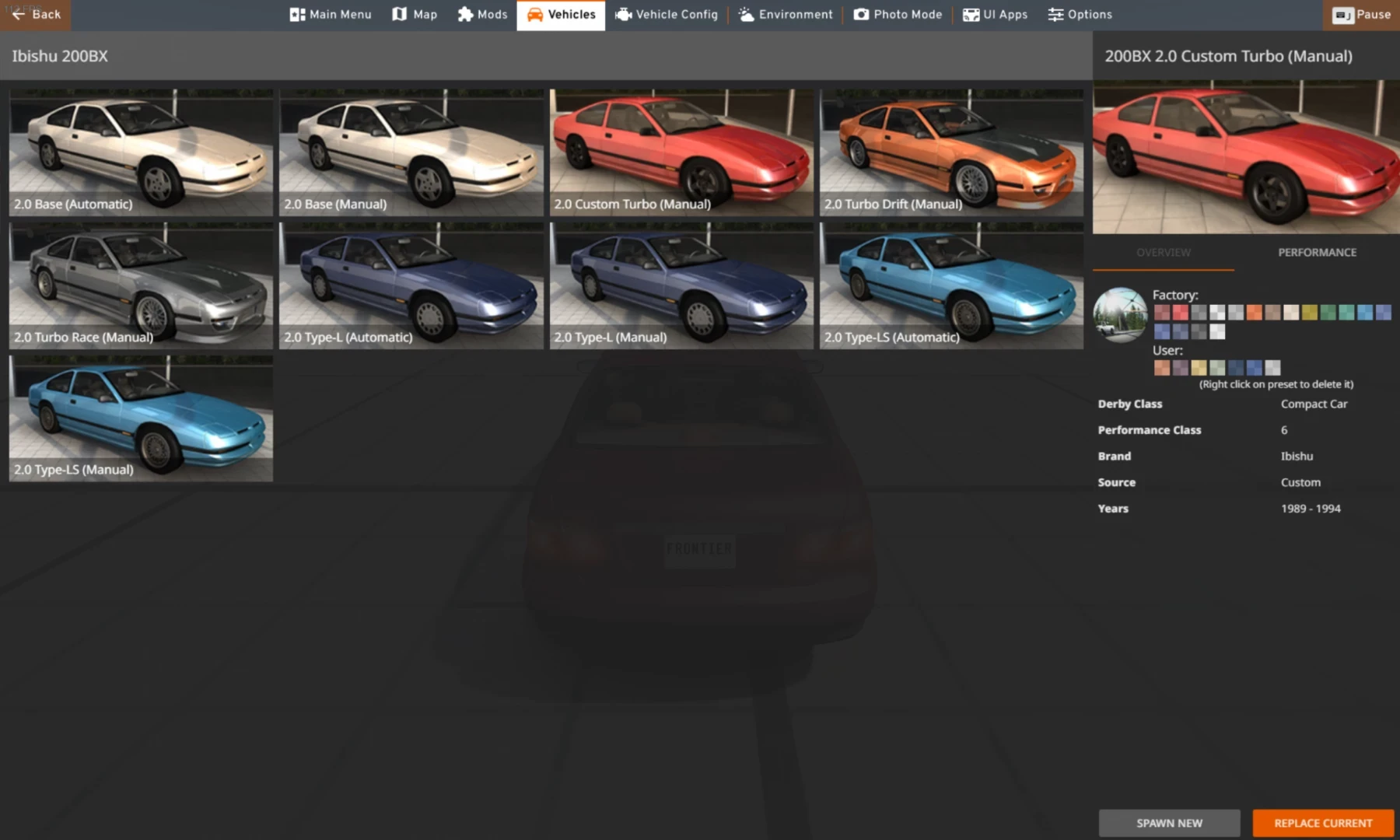Select a red User color preset

1162,367
